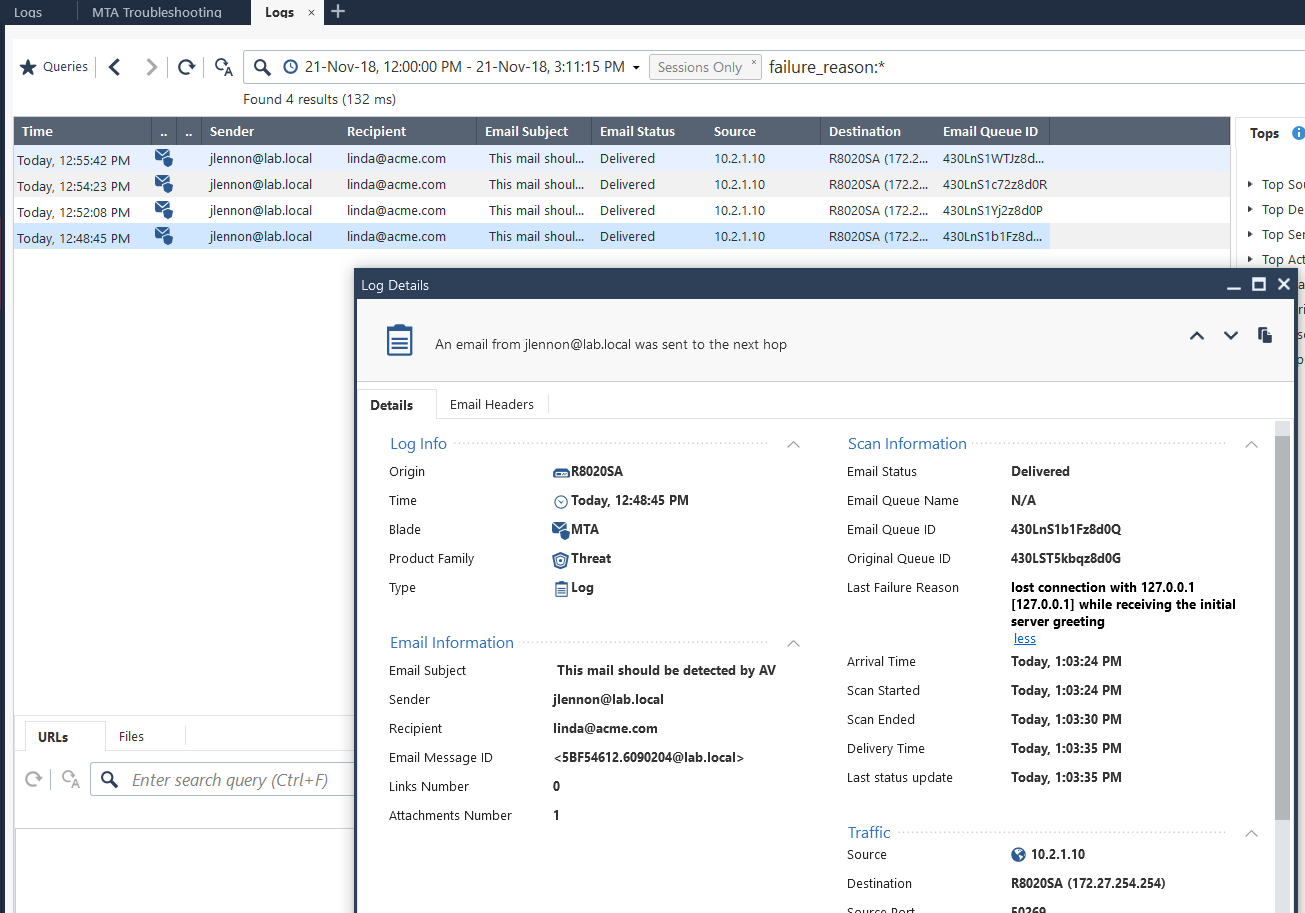Collapse the Email Information section
Viewport: 1305px width, 913px height.
(794, 643)
